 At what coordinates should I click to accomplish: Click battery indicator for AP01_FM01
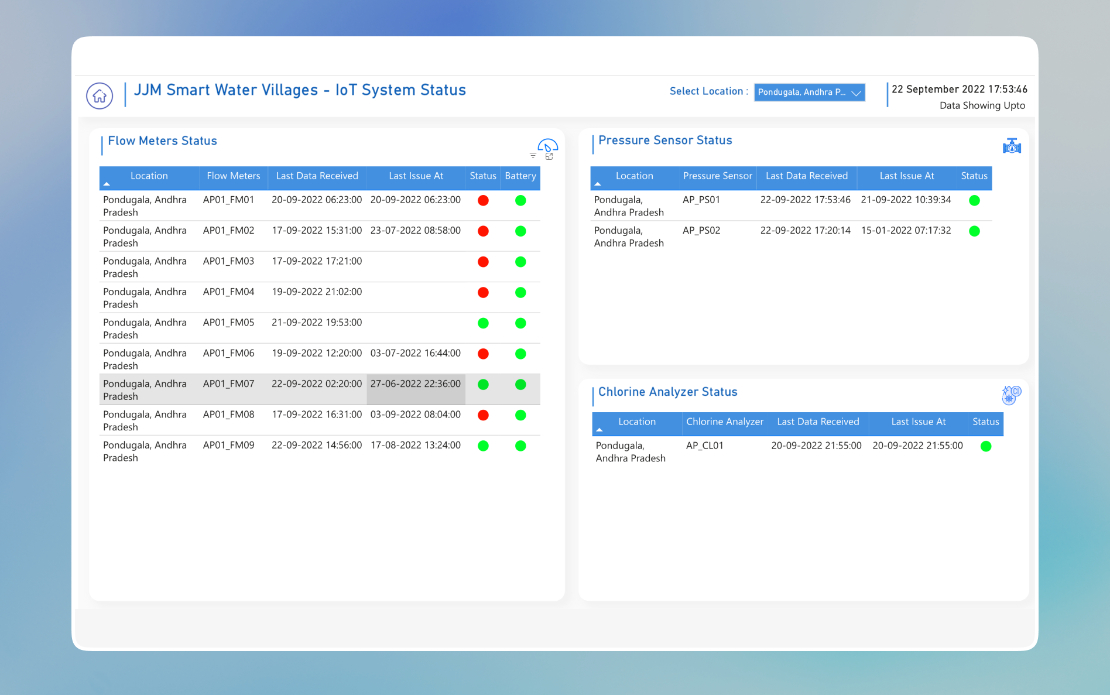pos(520,200)
